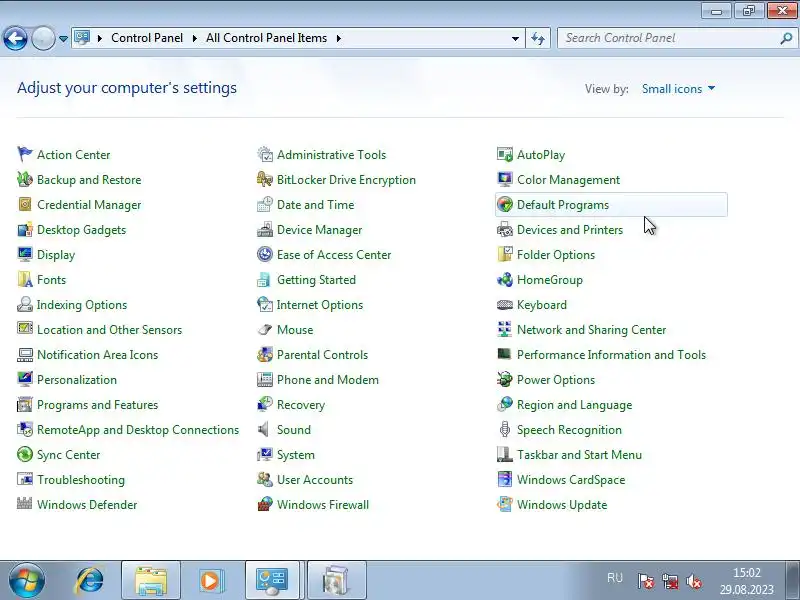Click the RU language indicator in tray

click(x=615, y=578)
